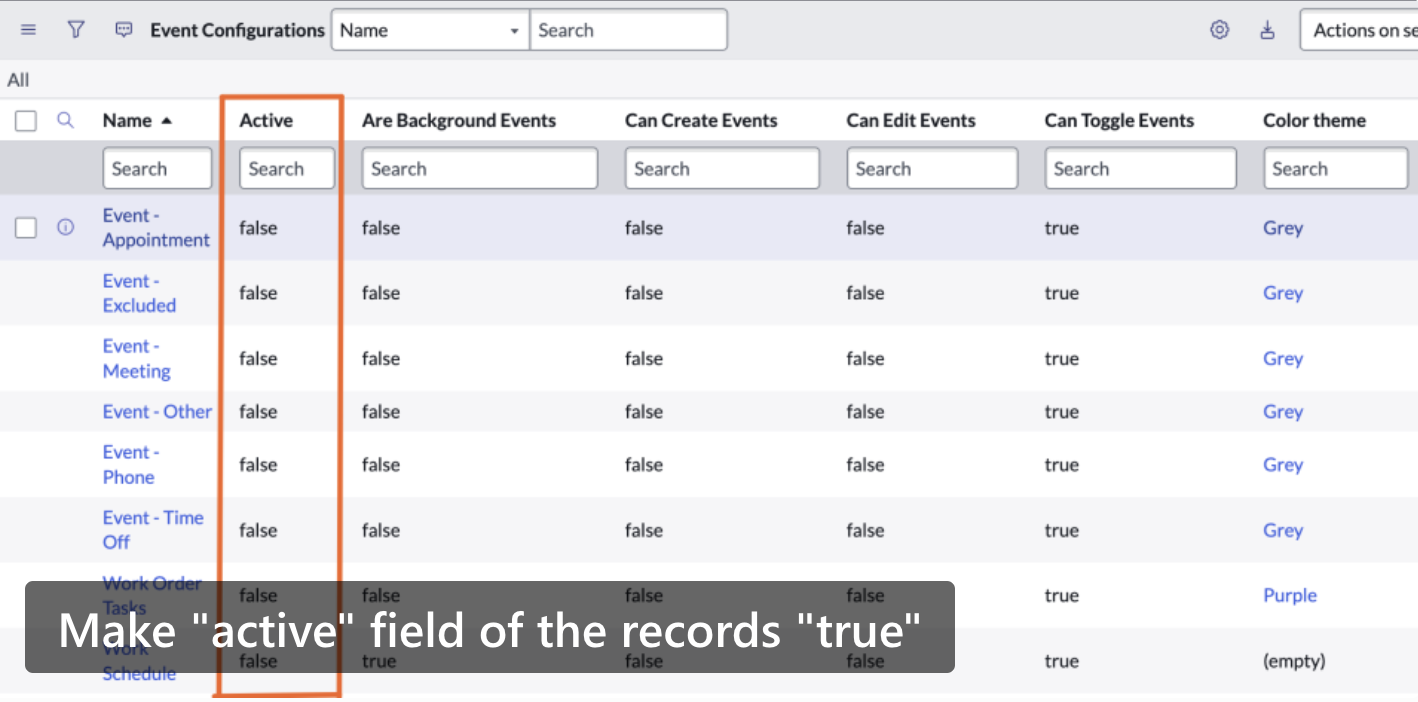The height and width of the screenshot is (702, 1418).
Task: Expand the Name search field dropdown
Action: point(430,30)
